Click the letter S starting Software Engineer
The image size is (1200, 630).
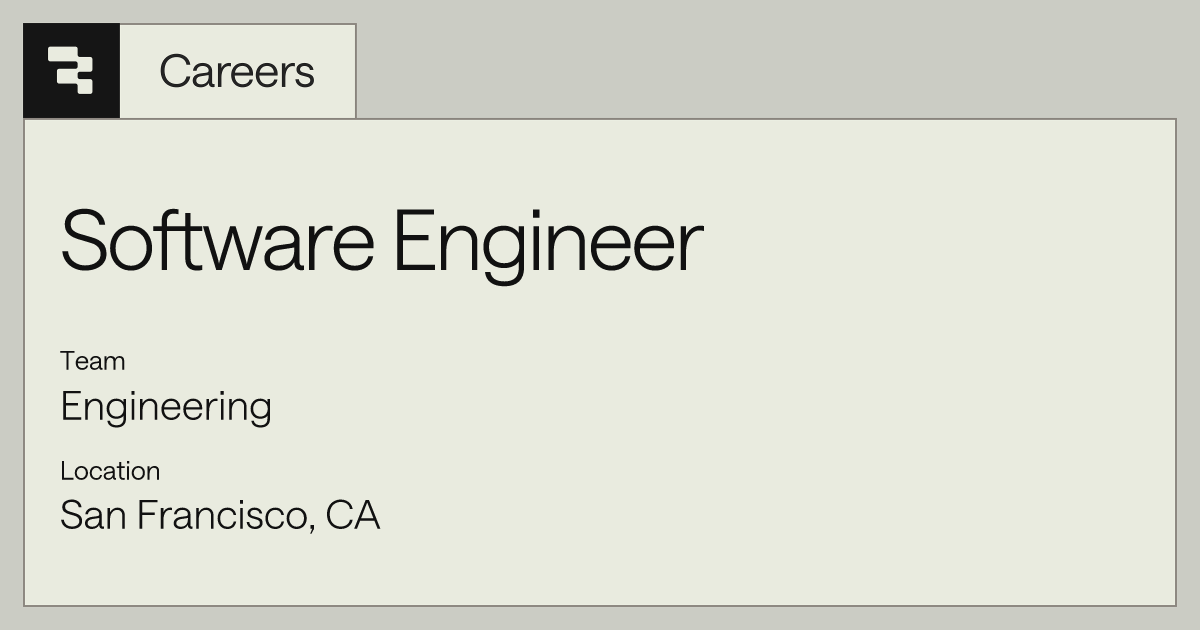click(84, 241)
